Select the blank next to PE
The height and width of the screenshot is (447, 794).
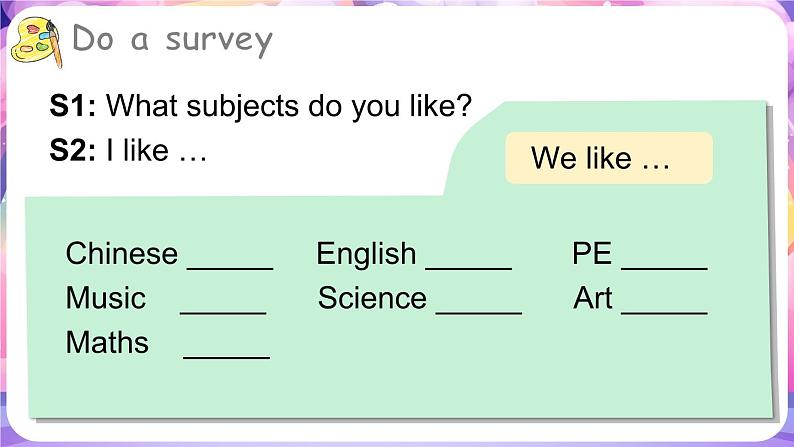click(664, 260)
